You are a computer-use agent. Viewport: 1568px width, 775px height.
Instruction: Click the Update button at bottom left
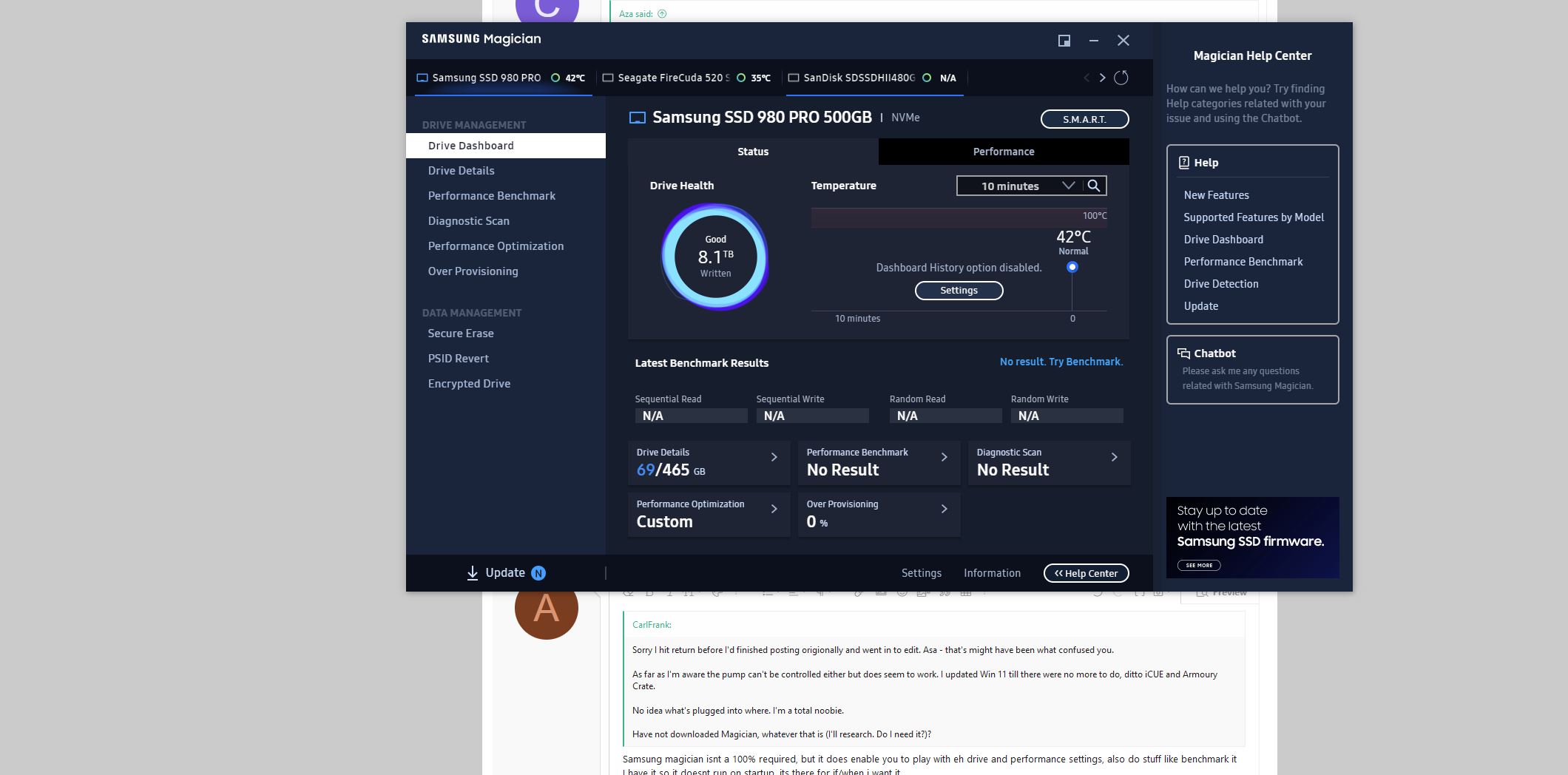(505, 573)
